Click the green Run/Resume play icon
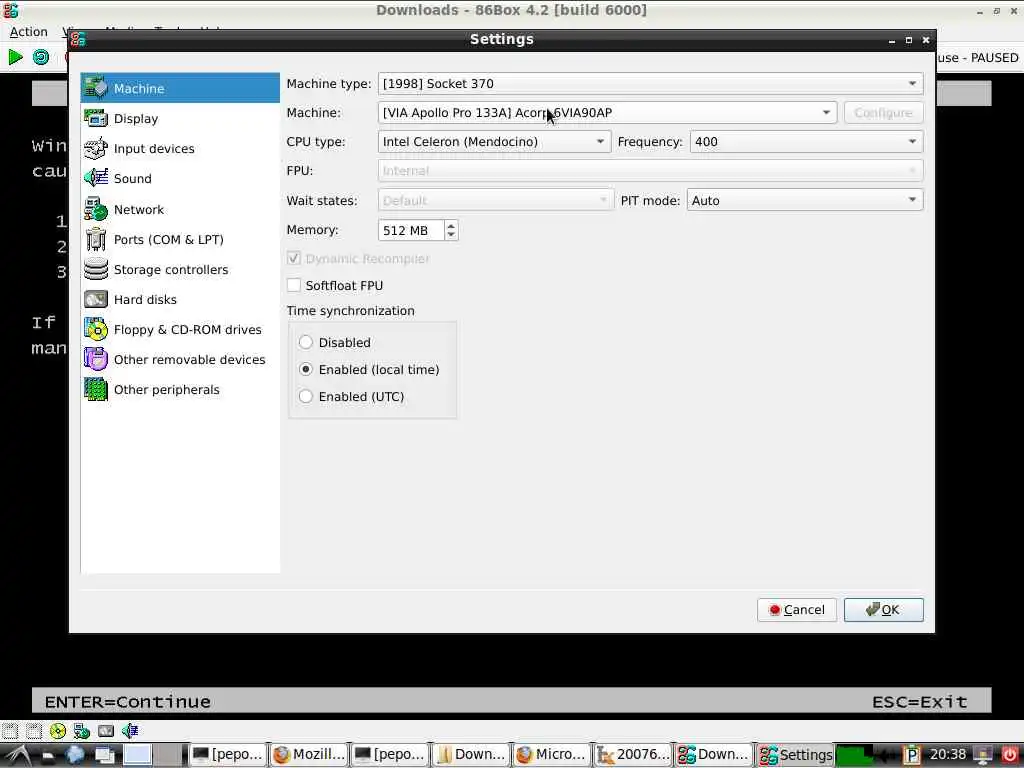Image resolution: width=1024 pixels, height=768 pixels. [15, 57]
